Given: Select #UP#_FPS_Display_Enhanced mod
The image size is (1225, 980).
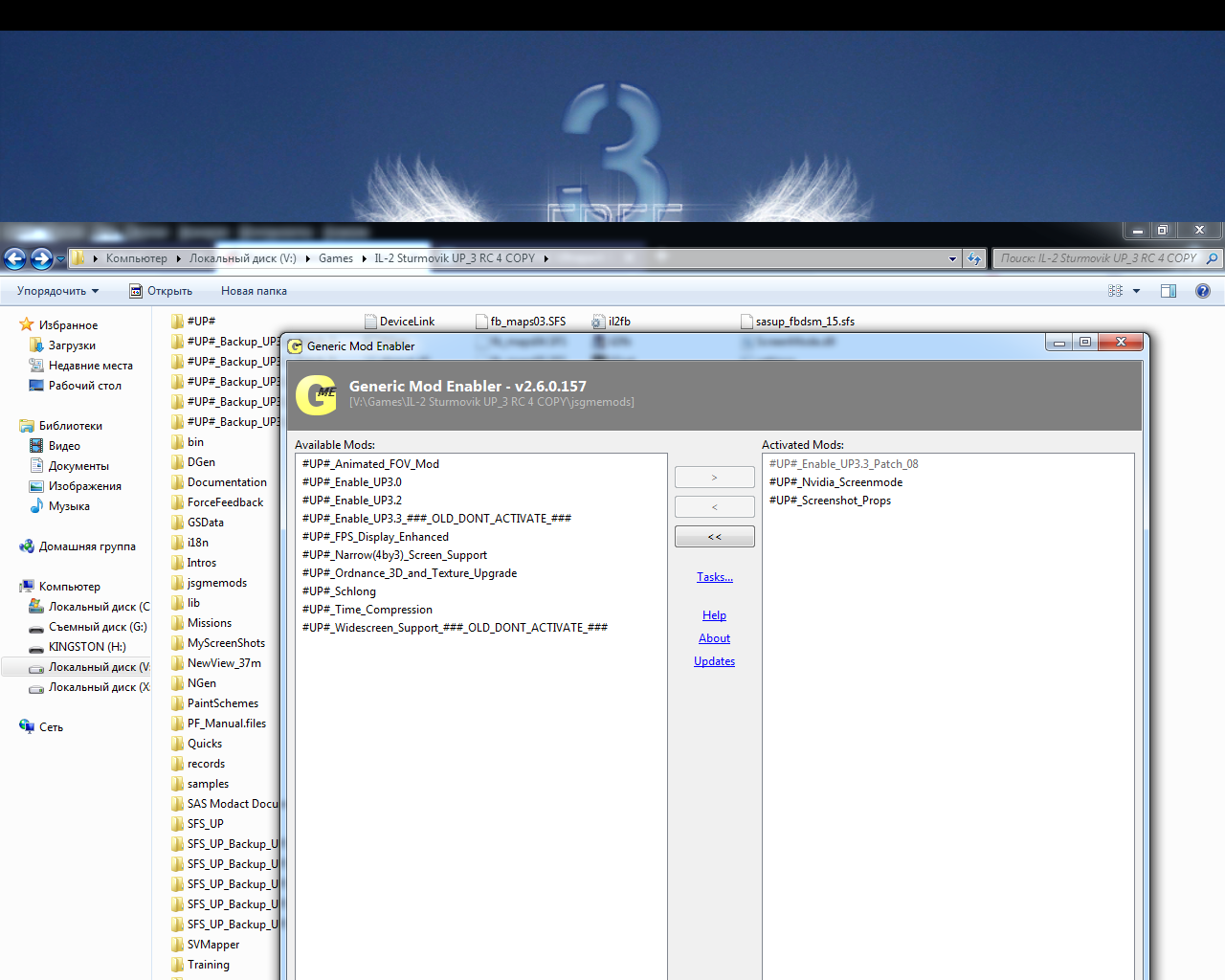Looking at the screenshot, I should [375, 537].
